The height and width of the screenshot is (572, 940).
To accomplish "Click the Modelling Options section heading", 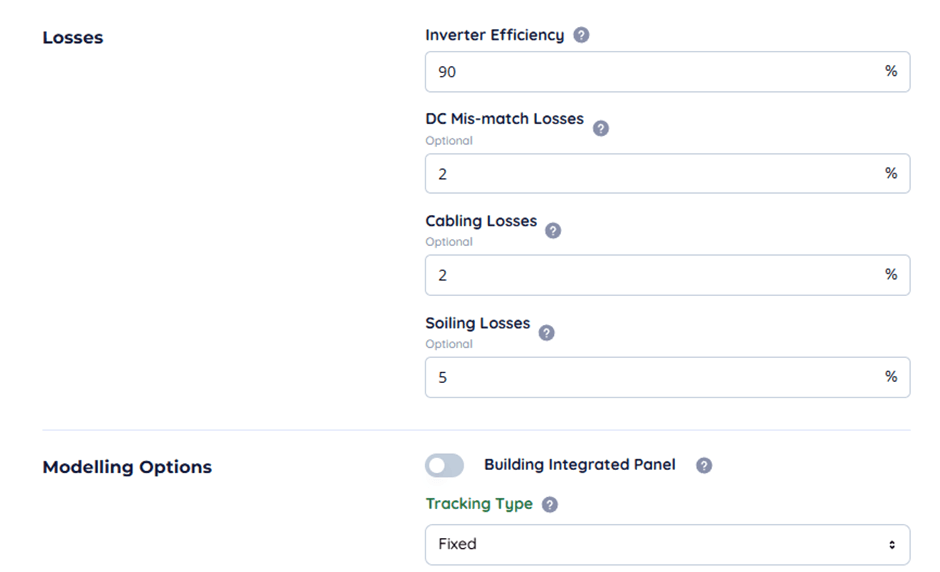I will coord(127,467).
